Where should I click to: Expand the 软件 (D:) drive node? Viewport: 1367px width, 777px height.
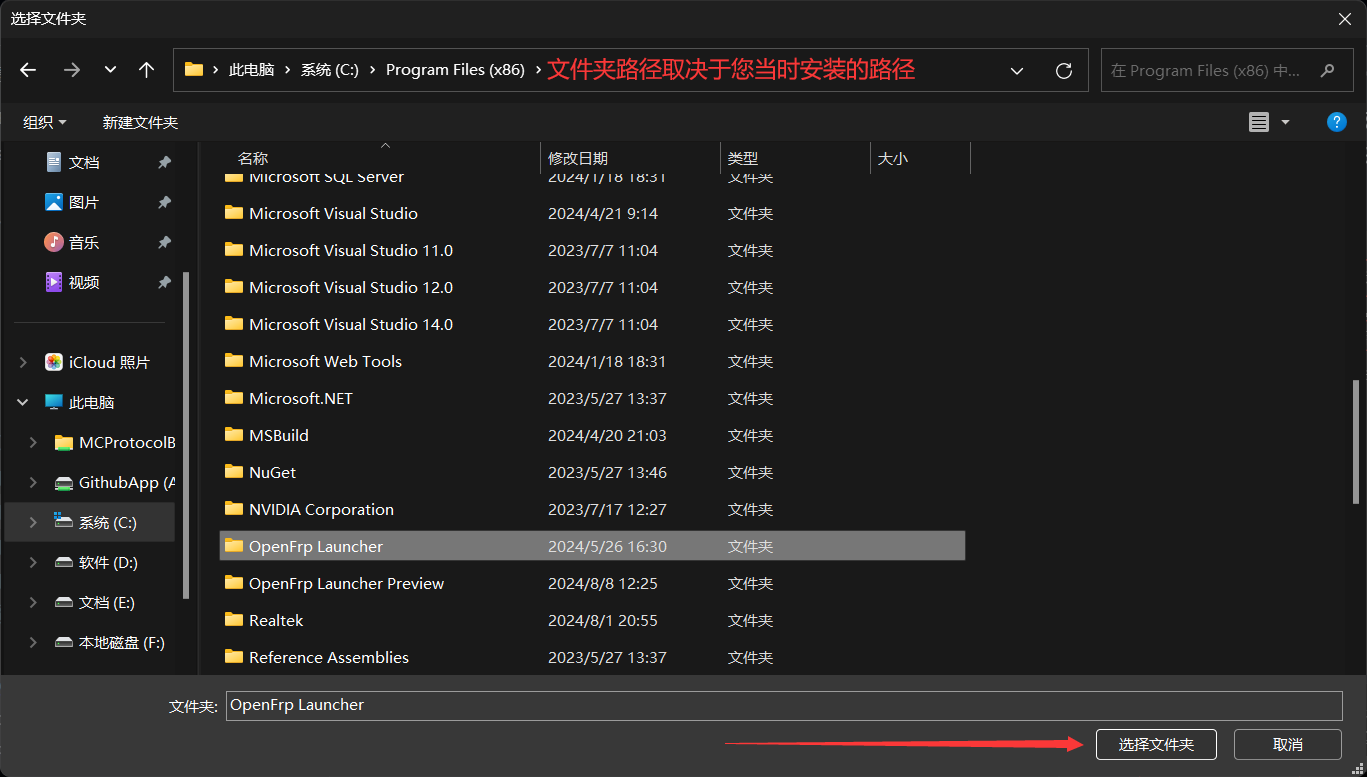(x=33, y=562)
